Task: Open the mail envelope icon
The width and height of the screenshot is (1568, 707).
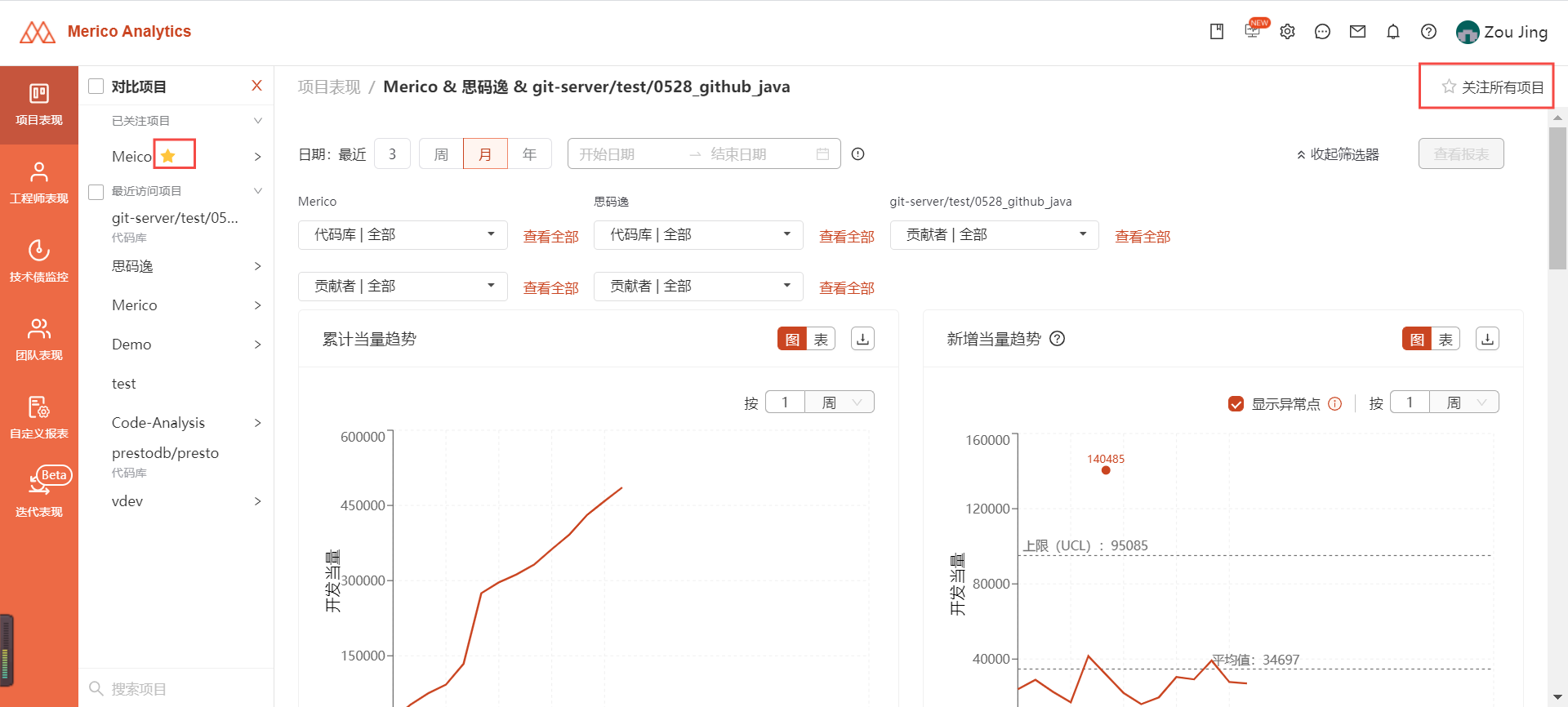Action: 1358,32
